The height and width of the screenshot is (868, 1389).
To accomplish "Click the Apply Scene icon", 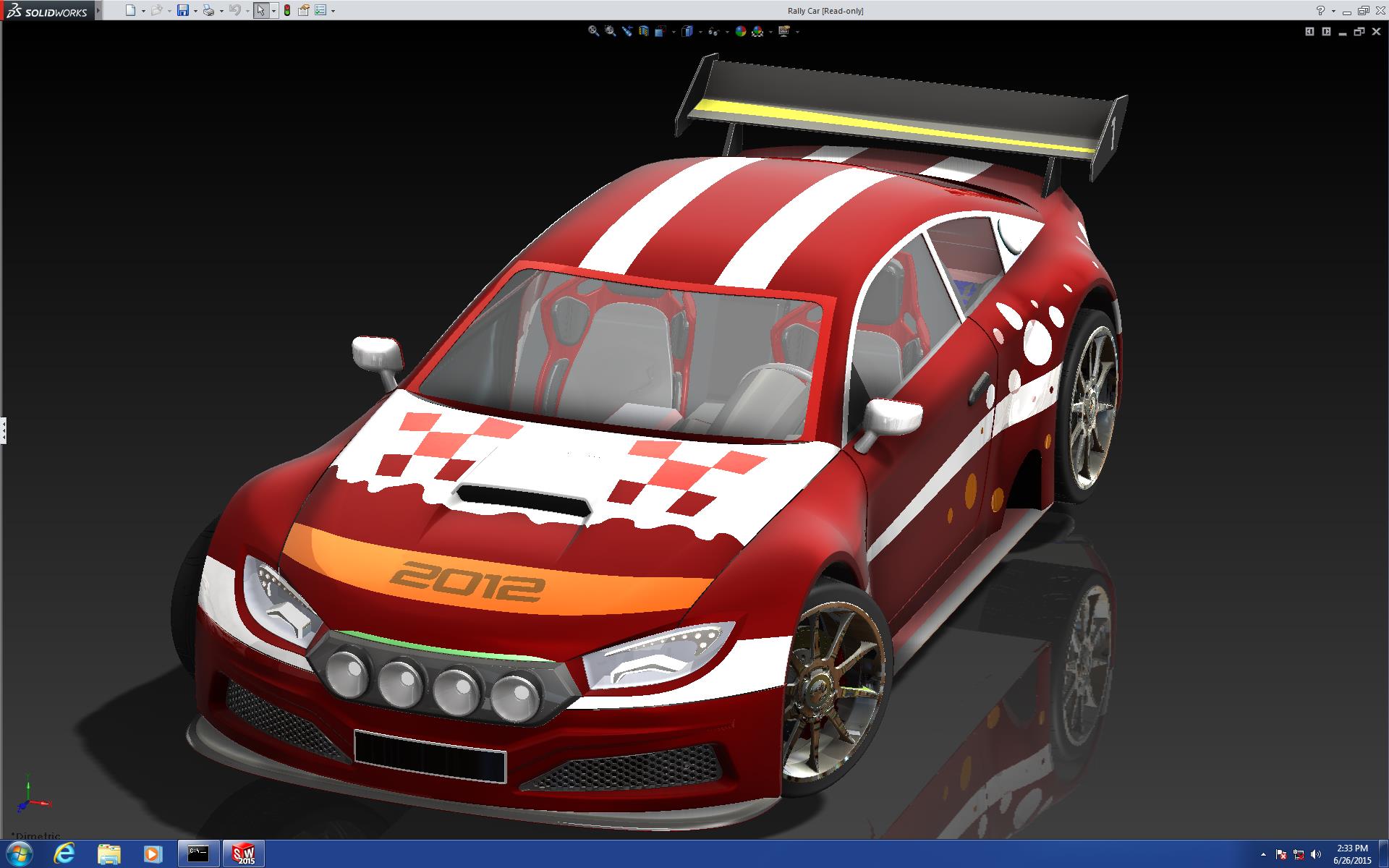I will tap(757, 31).
